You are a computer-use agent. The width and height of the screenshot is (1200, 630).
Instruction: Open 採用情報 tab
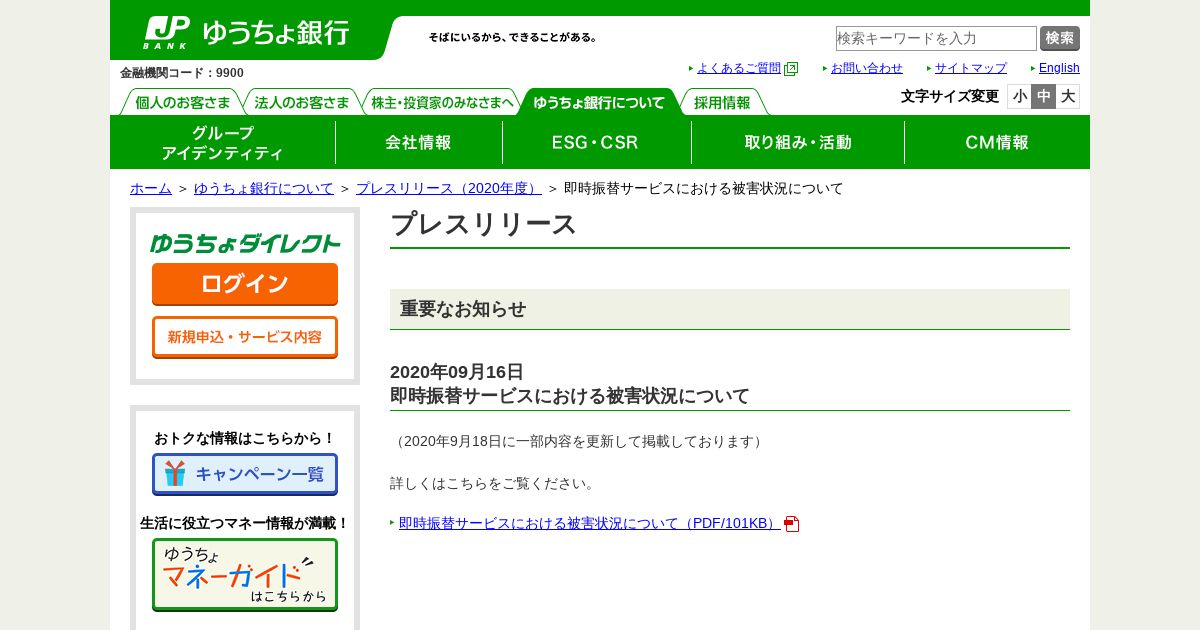pyautogui.click(x=722, y=103)
